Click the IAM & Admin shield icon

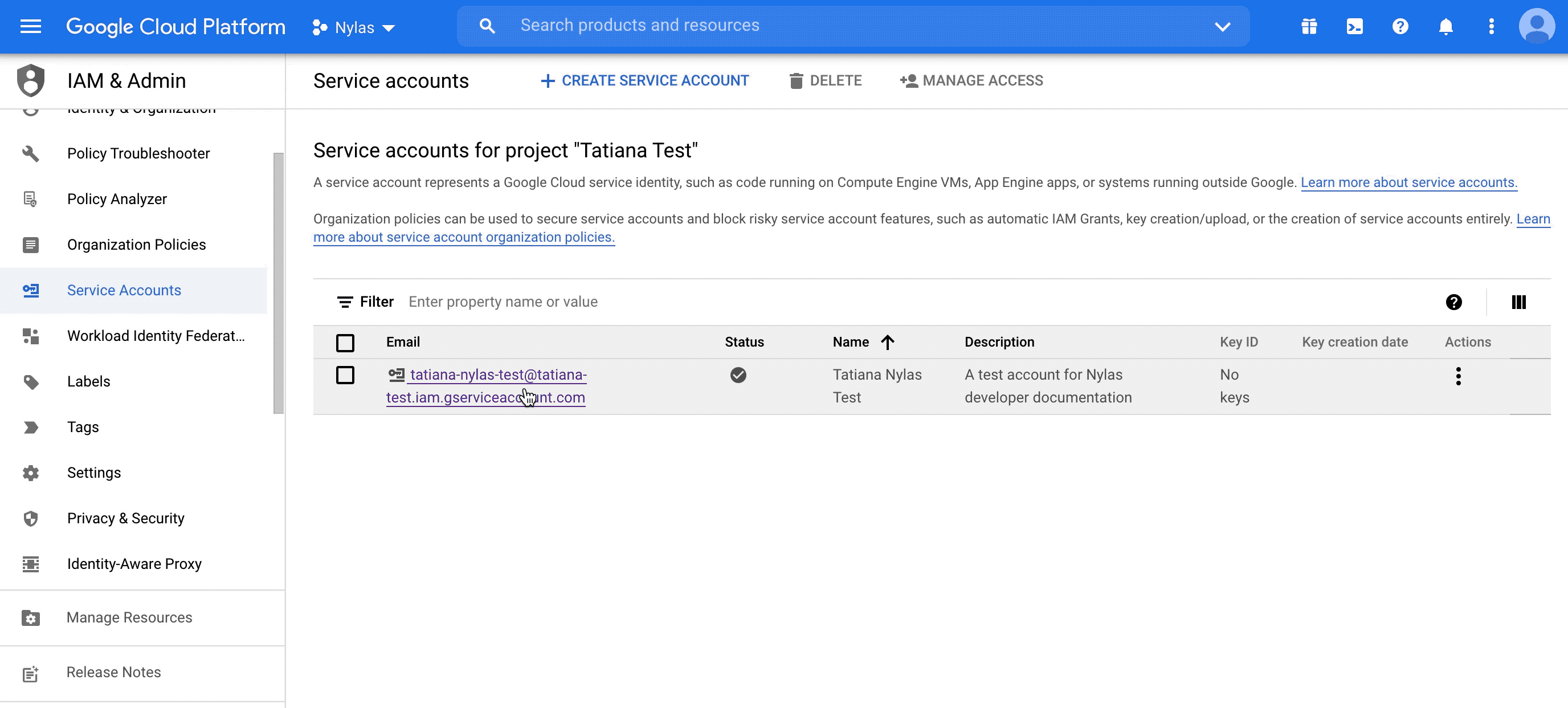(x=30, y=80)
